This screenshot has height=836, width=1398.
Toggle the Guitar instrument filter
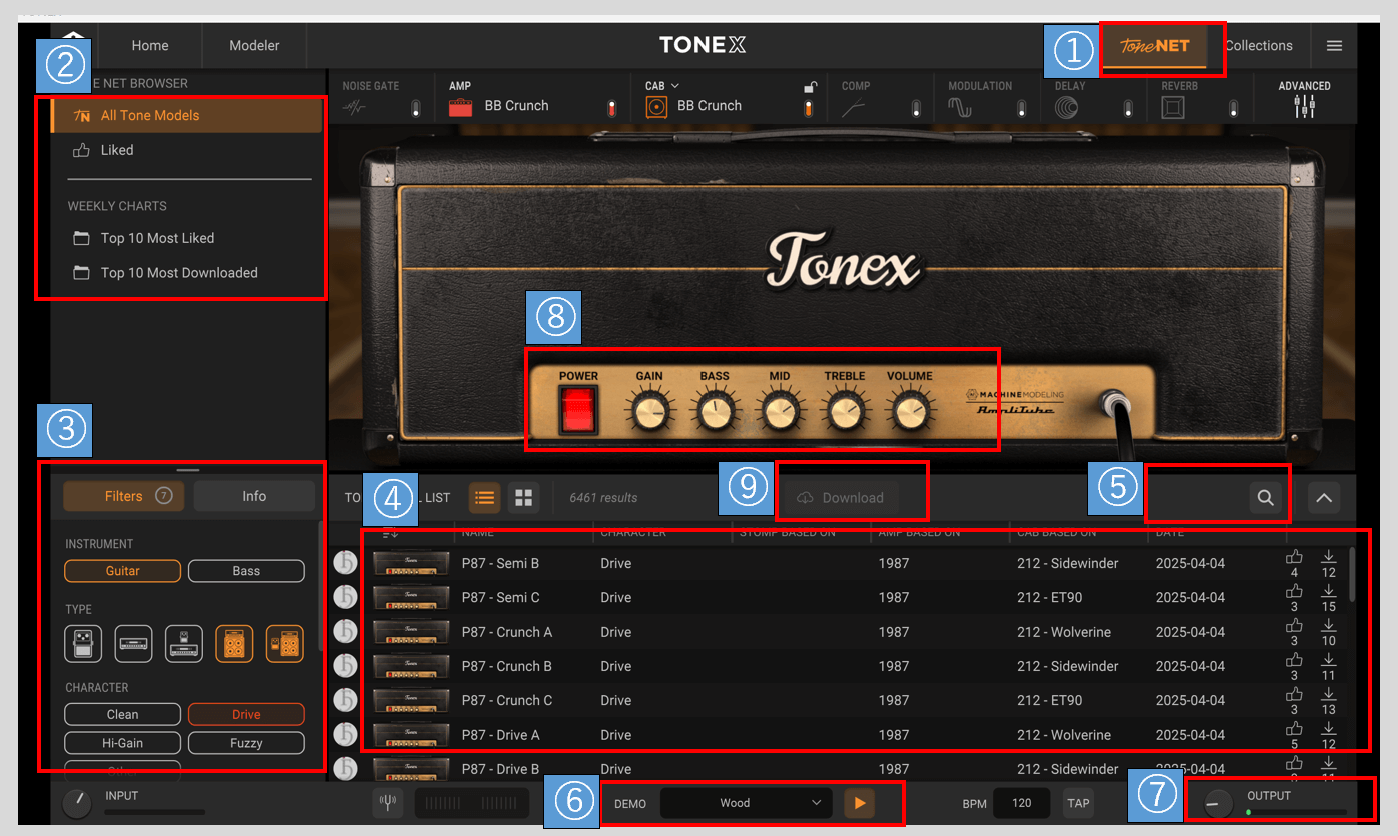pyautogui.click(x=123, y=571)
